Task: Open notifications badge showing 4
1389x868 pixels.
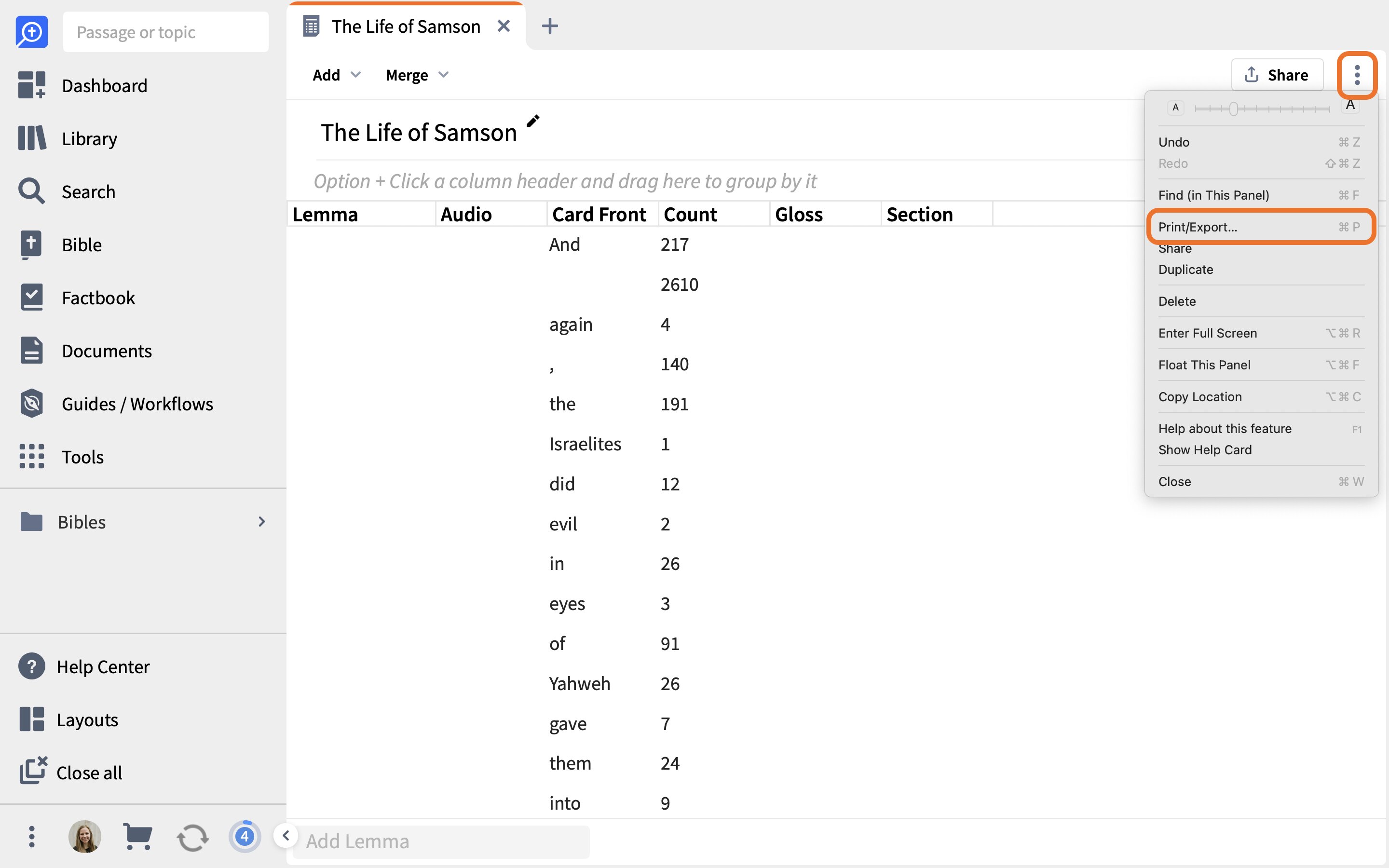Action: point(245,837)
